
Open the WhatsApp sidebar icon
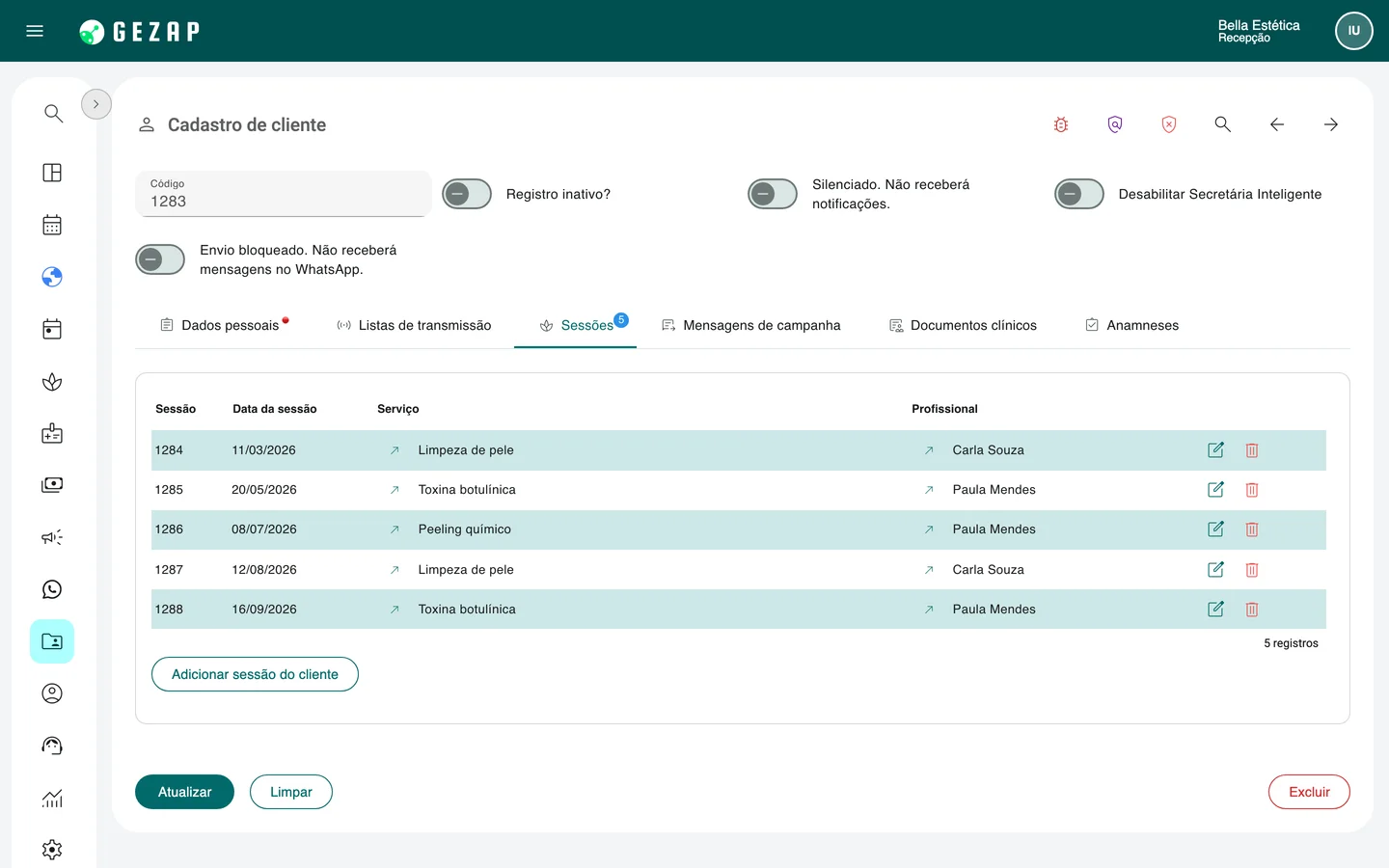[52, 589]
